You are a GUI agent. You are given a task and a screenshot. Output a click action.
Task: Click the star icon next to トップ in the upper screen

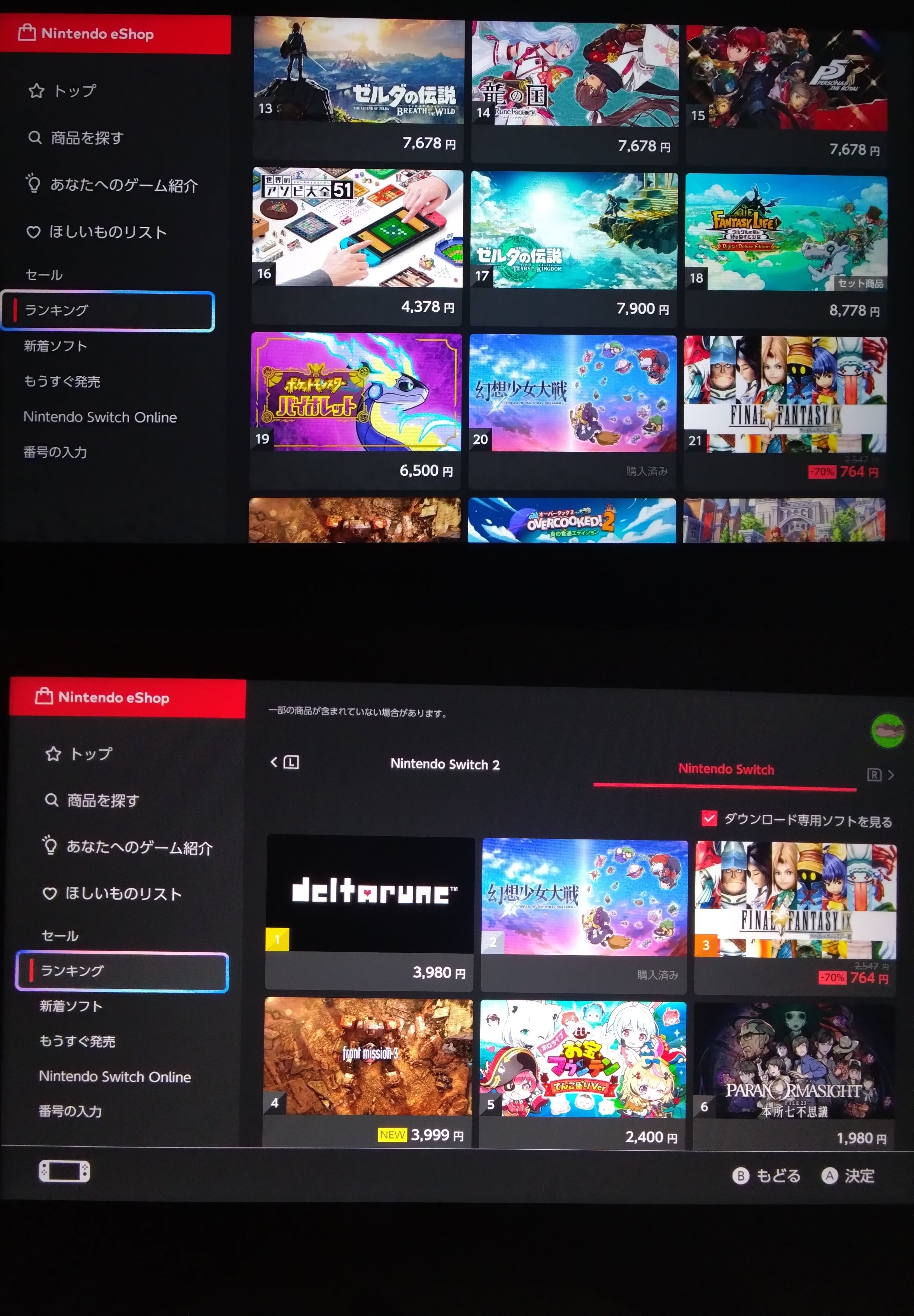pyautogui.click(x=37, y=90)
